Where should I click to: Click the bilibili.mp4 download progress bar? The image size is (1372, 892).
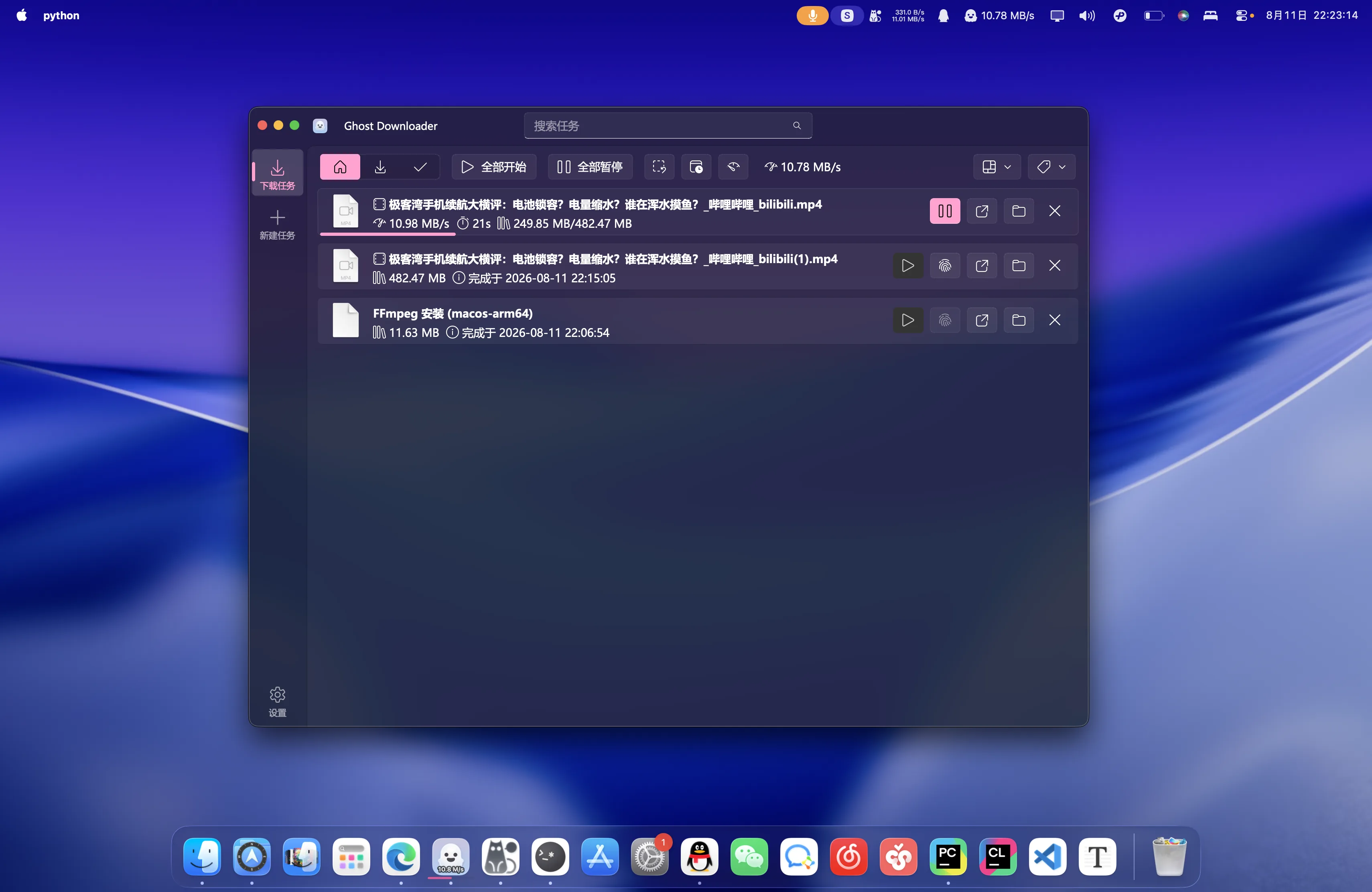pos(698,234)
